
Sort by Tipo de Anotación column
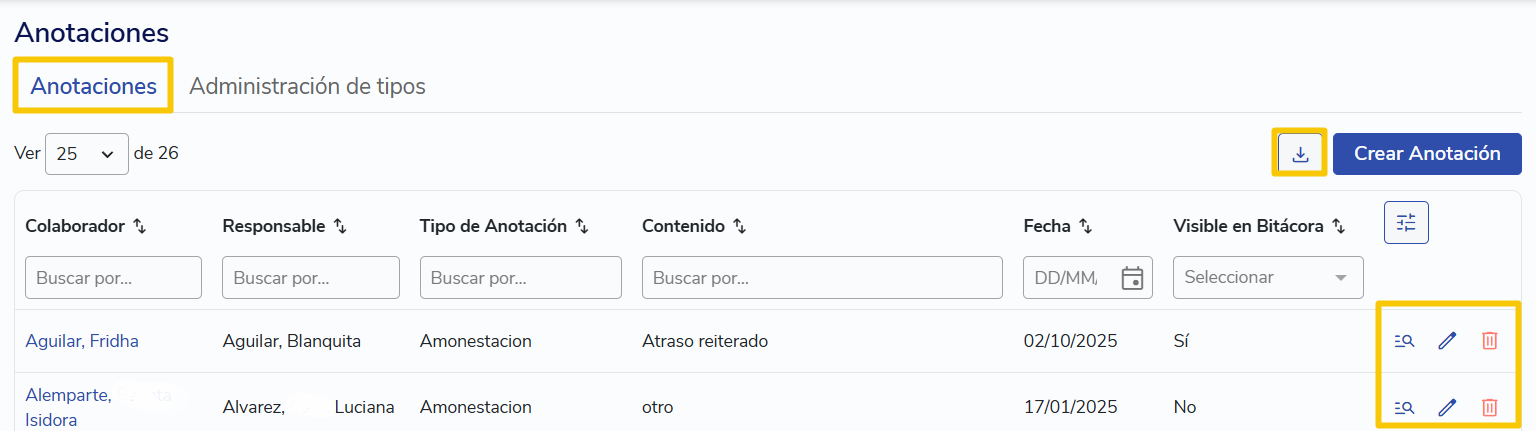[x=581, y=227]
